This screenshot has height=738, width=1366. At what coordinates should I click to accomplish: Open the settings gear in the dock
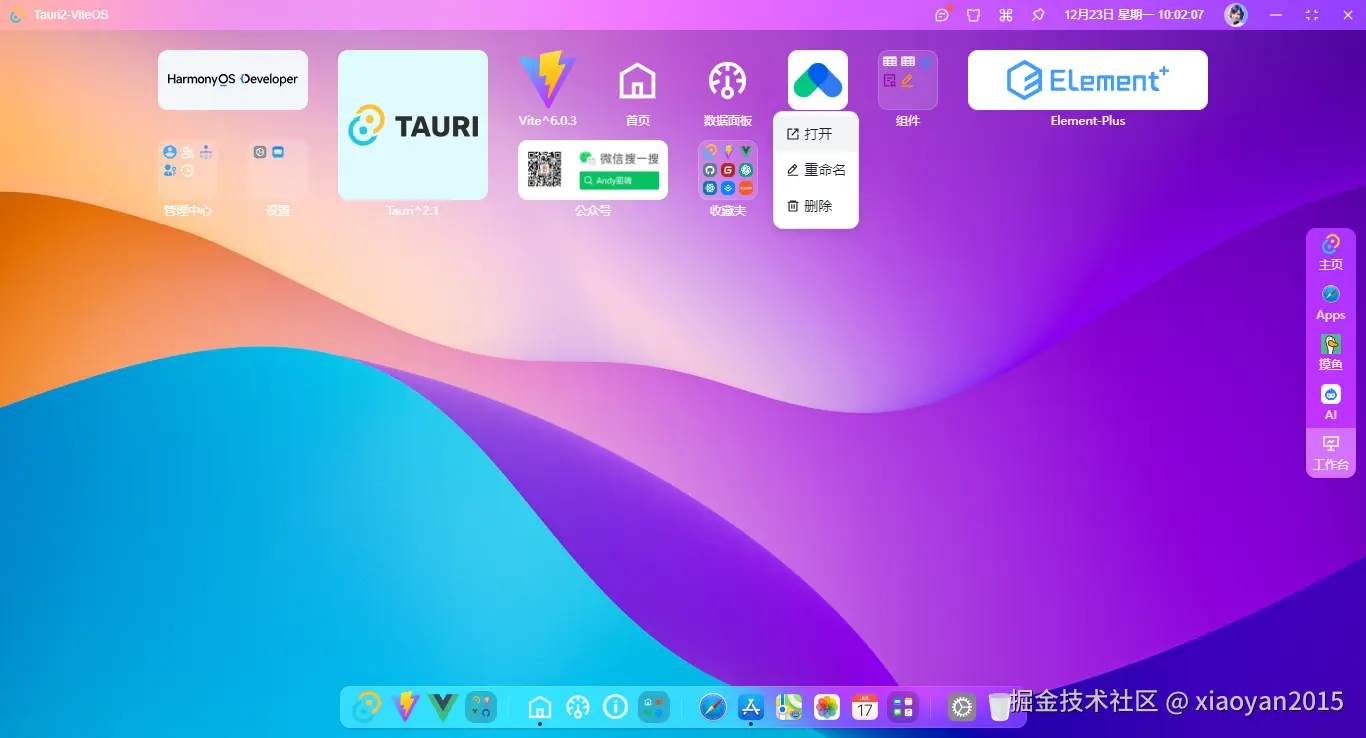962,707
